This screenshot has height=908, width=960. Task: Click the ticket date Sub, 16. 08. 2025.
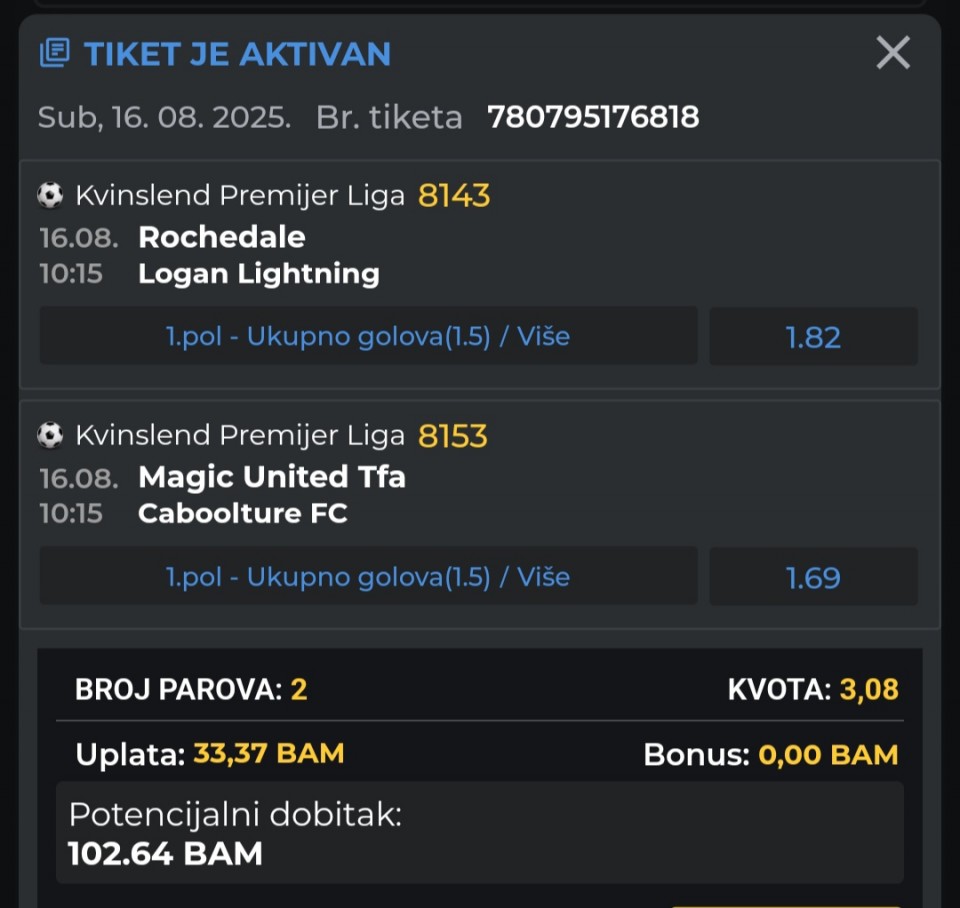pyautogui.click(x=164, y=117)
